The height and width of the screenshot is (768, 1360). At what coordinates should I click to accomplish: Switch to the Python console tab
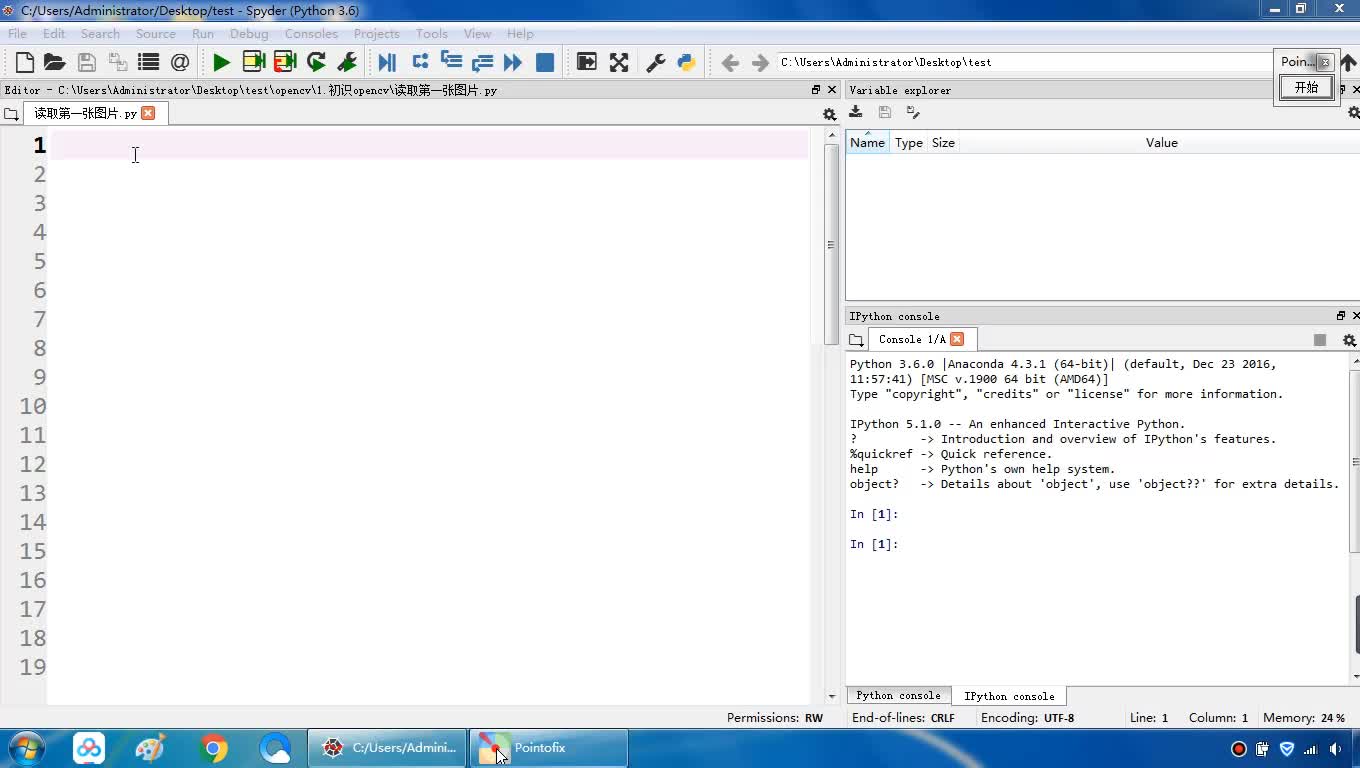[x=898, y=695]
